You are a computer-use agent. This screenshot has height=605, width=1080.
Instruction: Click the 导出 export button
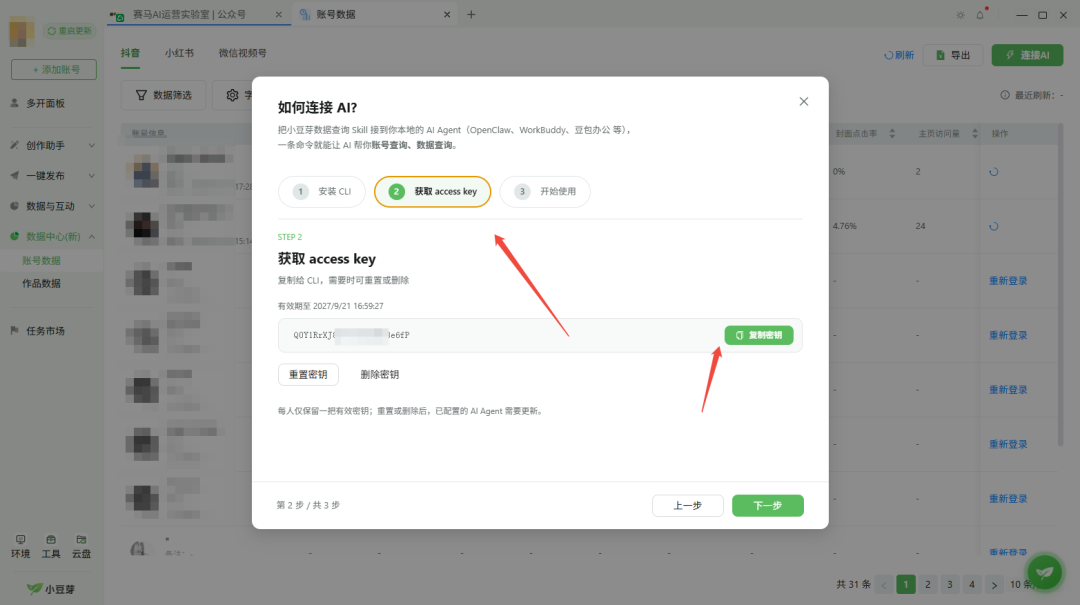pos(953,55)
